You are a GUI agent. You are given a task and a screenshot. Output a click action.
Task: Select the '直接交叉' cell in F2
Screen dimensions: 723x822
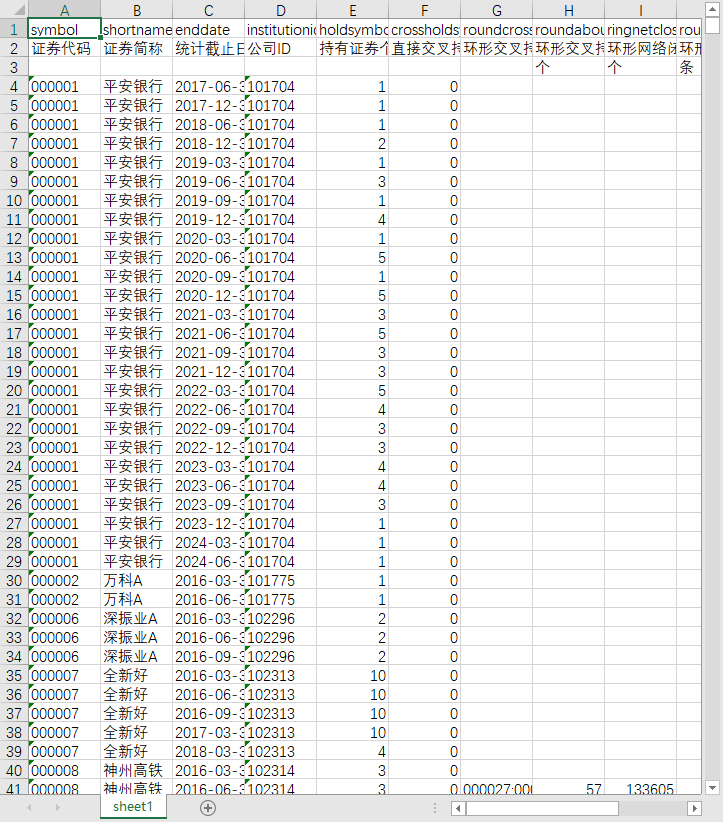[x=425, y=48]
